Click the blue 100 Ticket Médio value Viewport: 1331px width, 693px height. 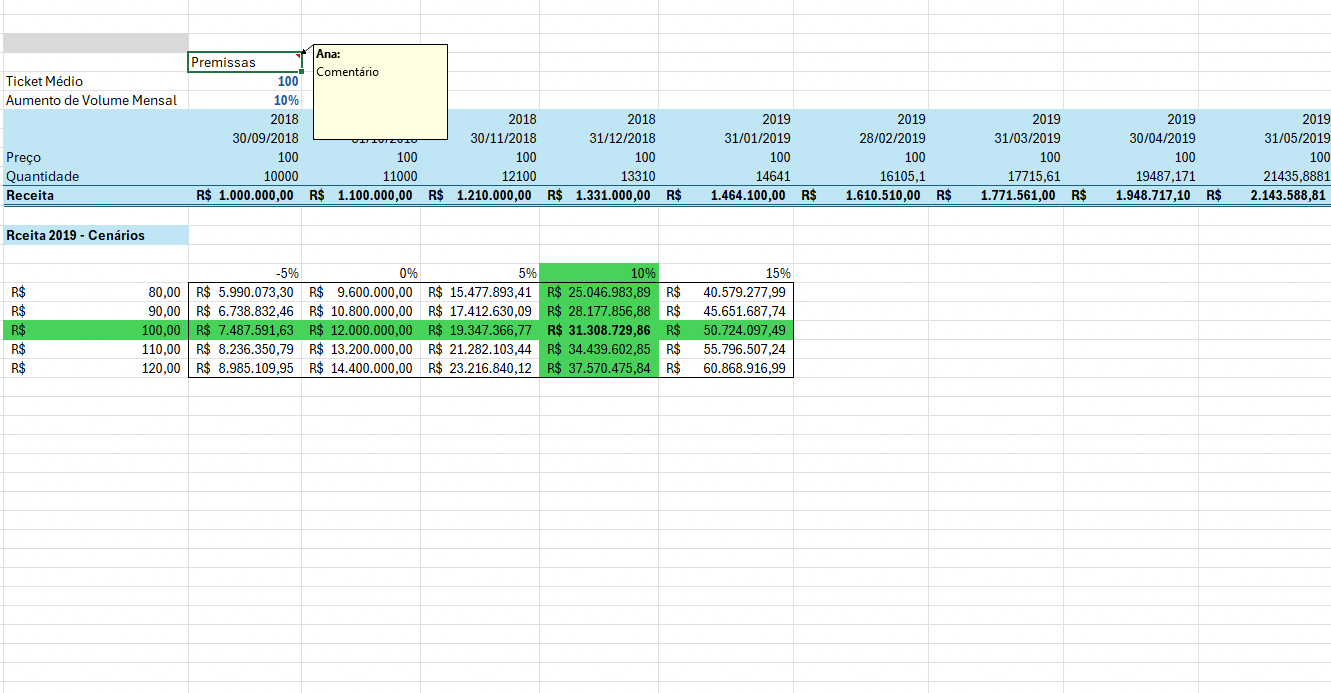(245, 81)
